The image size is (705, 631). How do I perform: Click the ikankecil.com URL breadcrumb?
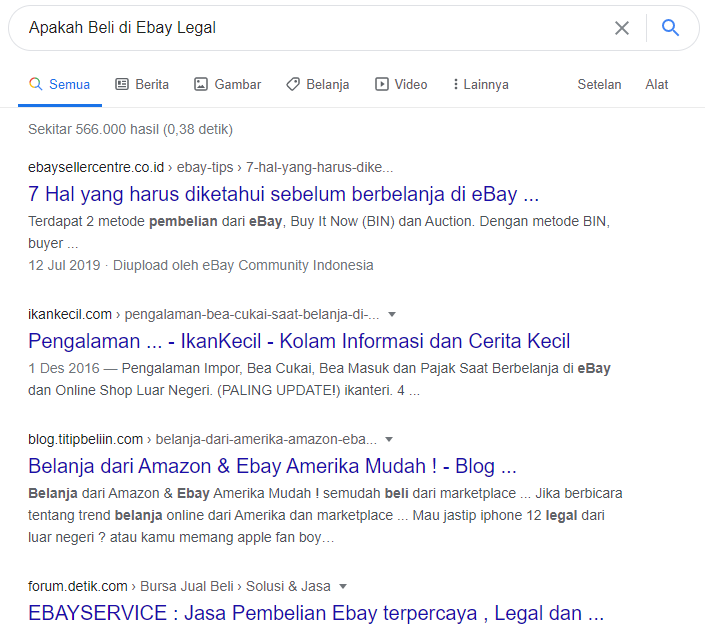[204, 314]
